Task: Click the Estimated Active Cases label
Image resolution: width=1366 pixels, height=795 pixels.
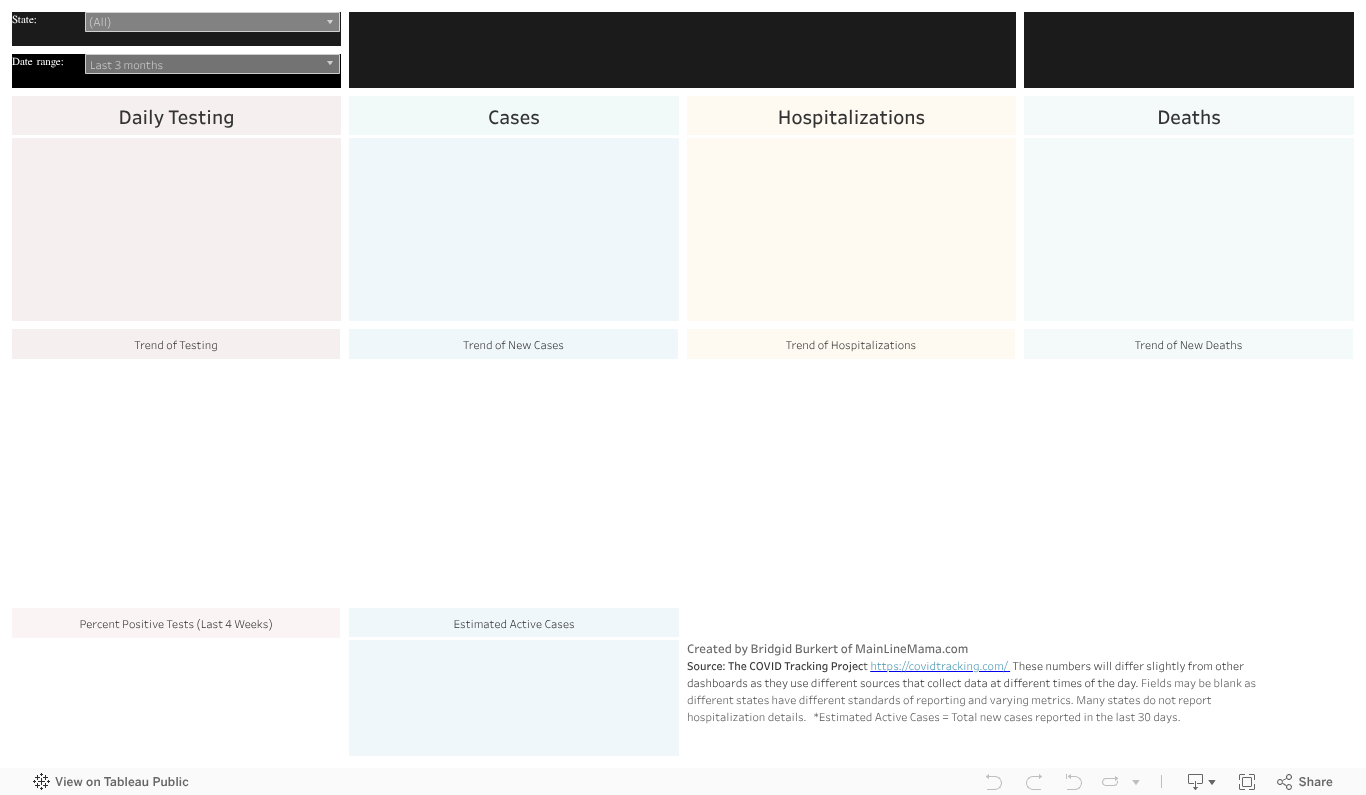Action: [514, 624]
